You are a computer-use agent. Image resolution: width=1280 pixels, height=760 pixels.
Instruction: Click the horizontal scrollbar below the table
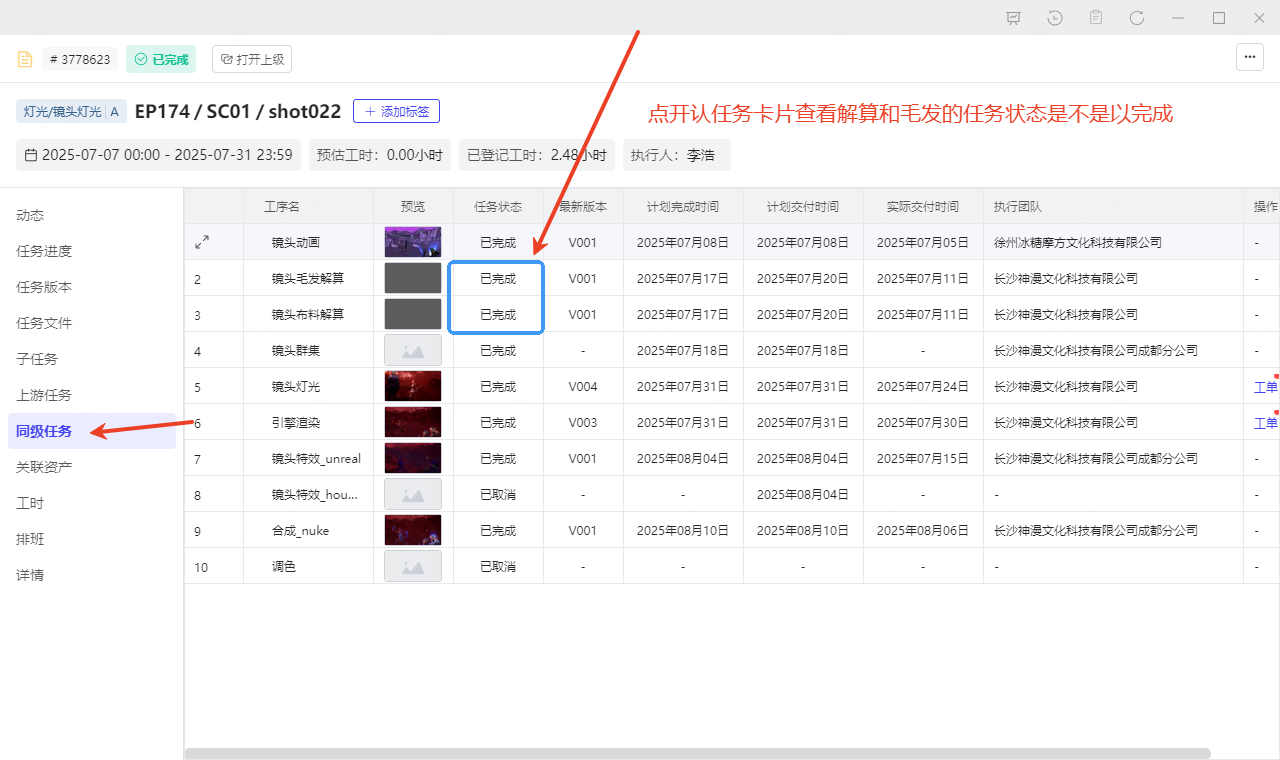697,753
